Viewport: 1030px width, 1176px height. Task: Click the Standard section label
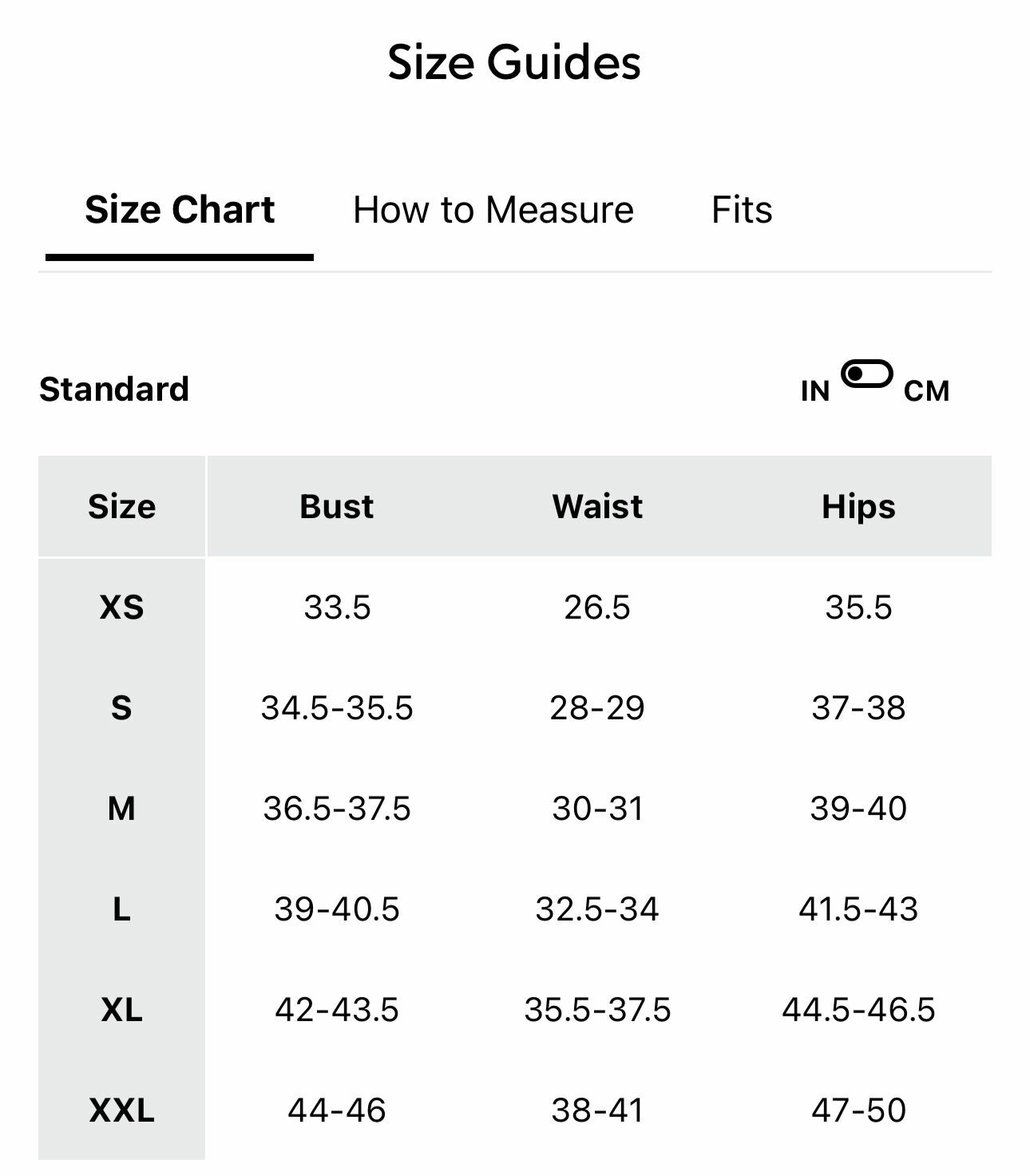pos(114,390)
